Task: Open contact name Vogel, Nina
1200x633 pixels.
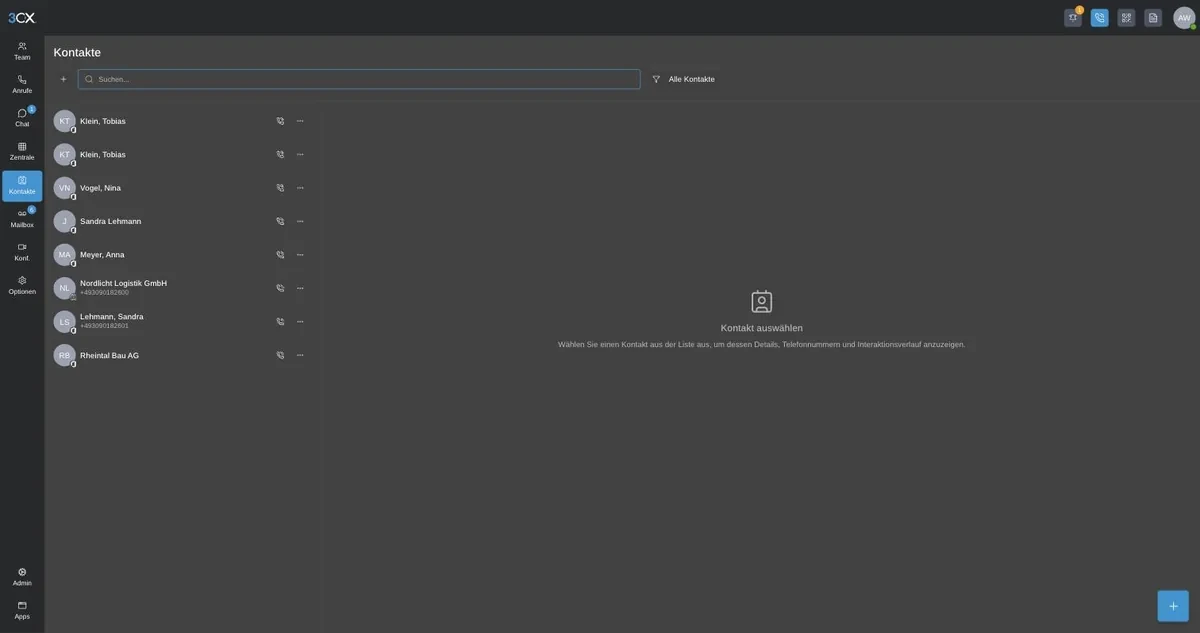Action: [100, 188]
